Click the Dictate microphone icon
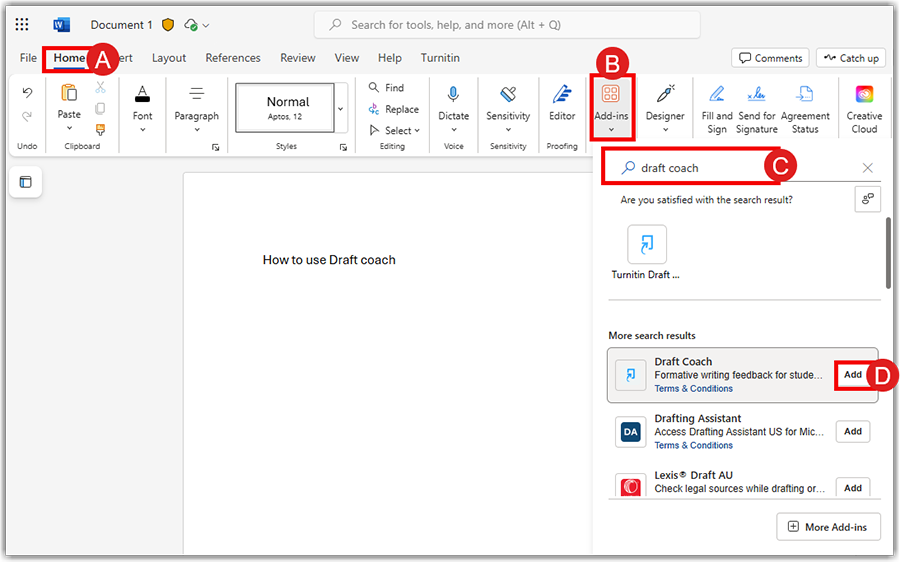This screenshot has width=900, height=562. (x=453, y=95)
